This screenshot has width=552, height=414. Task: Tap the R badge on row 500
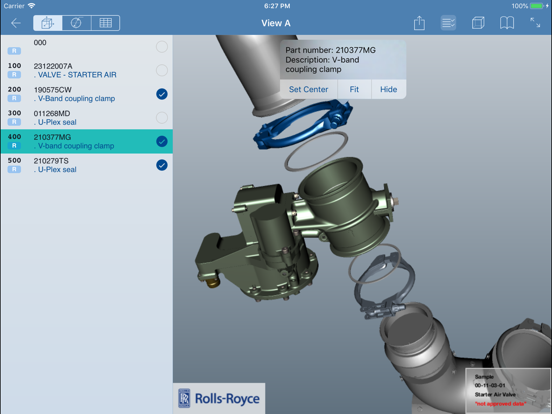coord(14,169)
